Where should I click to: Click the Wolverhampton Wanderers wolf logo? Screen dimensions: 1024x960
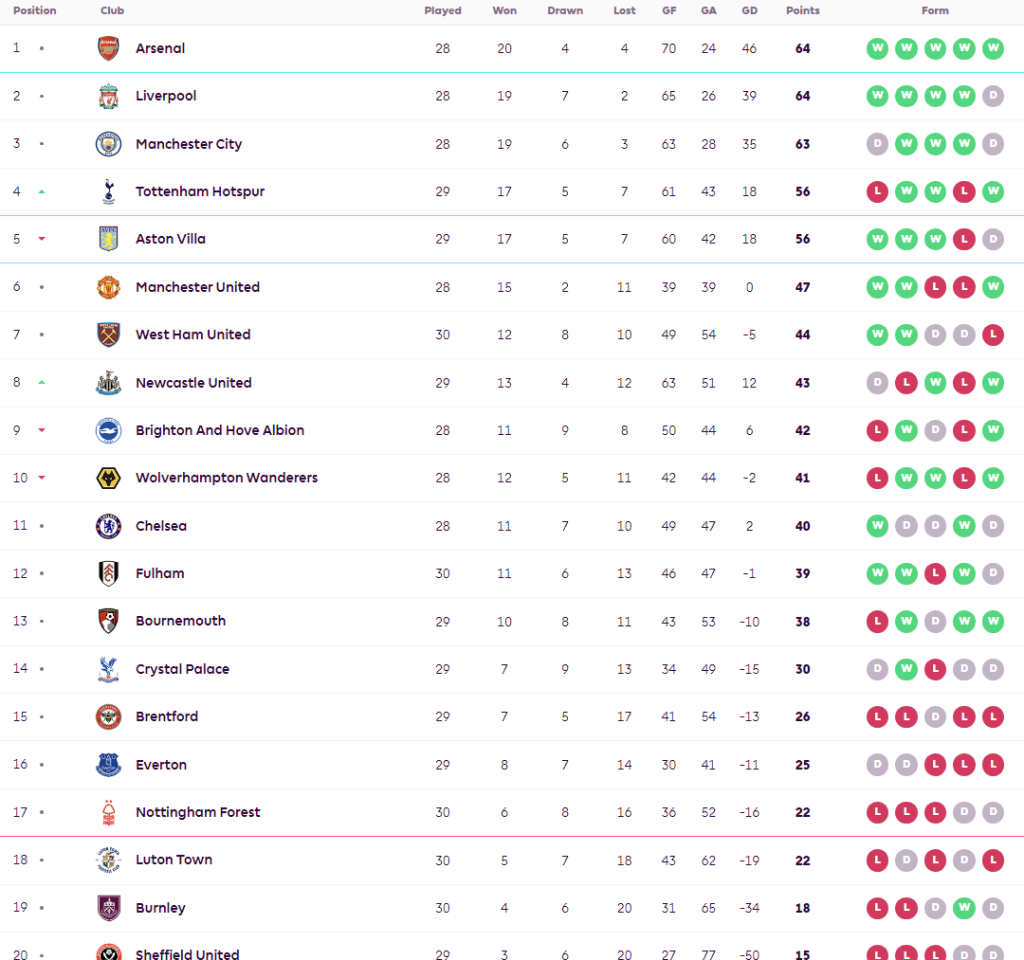108,478
